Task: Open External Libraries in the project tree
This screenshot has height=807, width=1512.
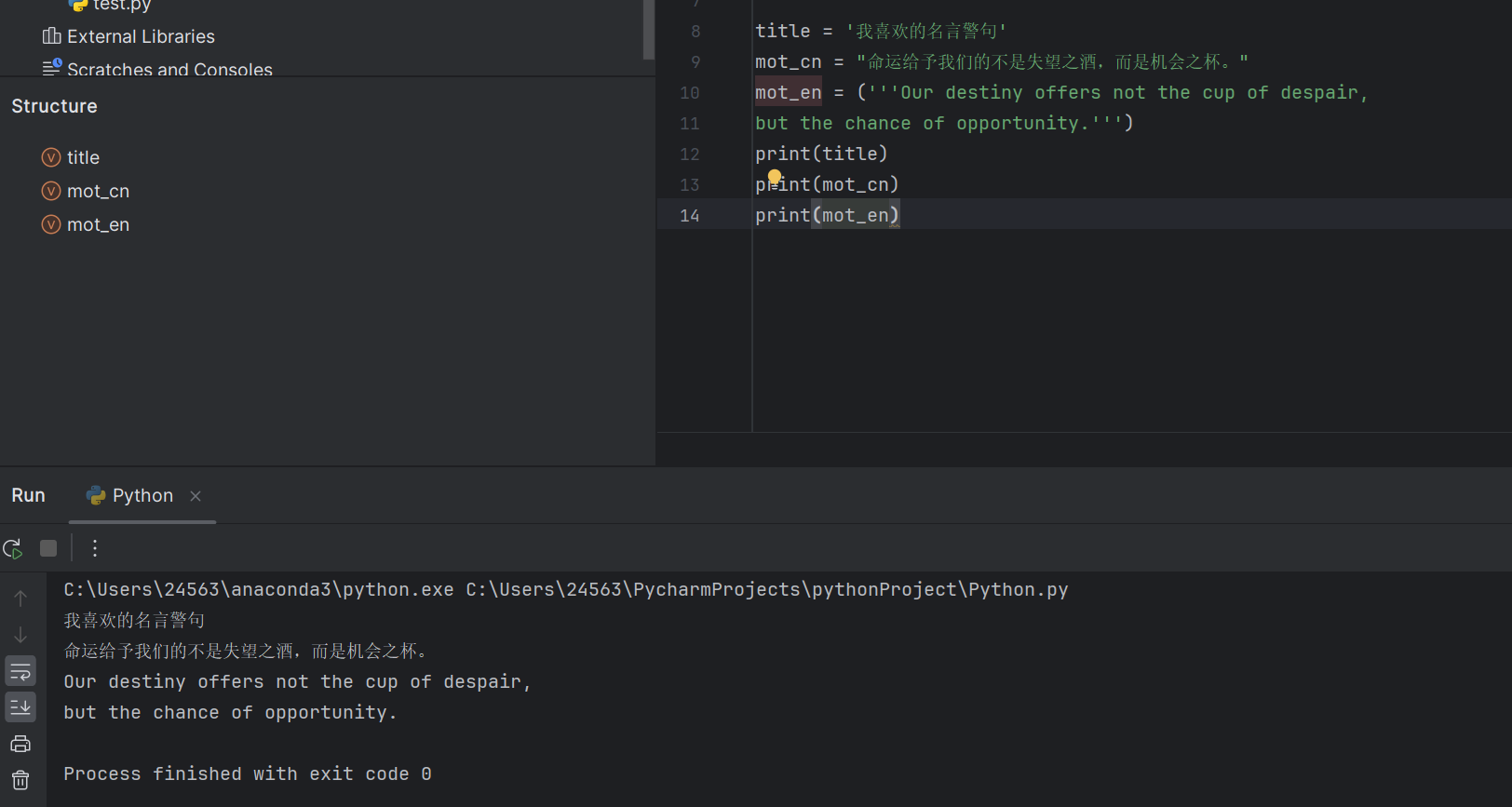Action: pos(141,36)
